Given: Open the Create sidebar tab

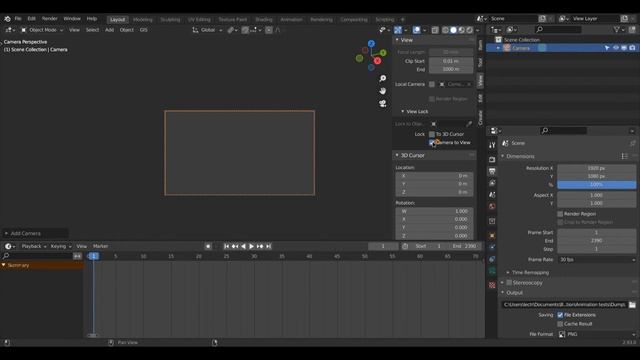Looking at the screenshot, I should (480, 118).
